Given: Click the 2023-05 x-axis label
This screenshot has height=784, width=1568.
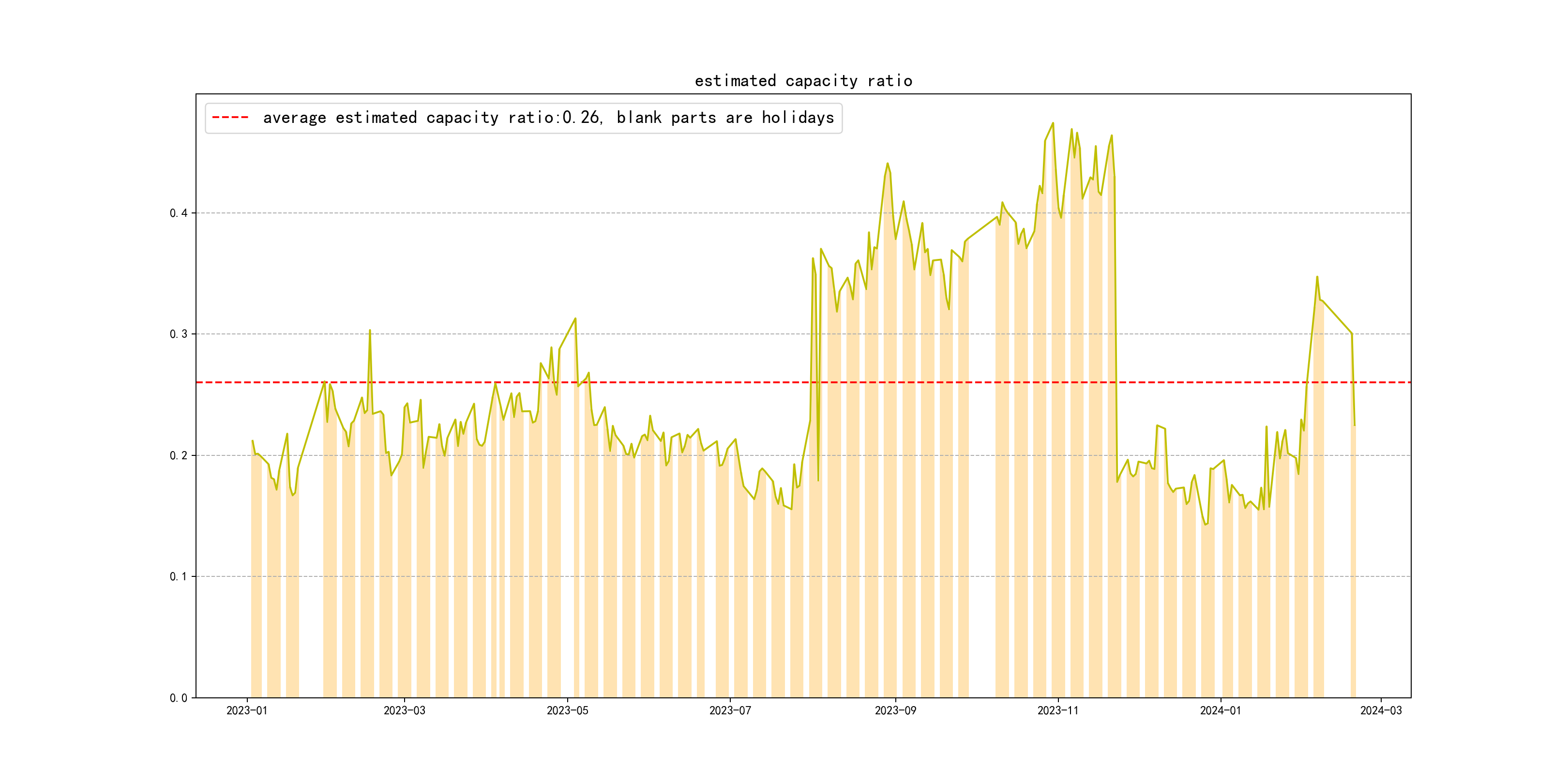Looking at the screenshot, I should click(567, 710).
